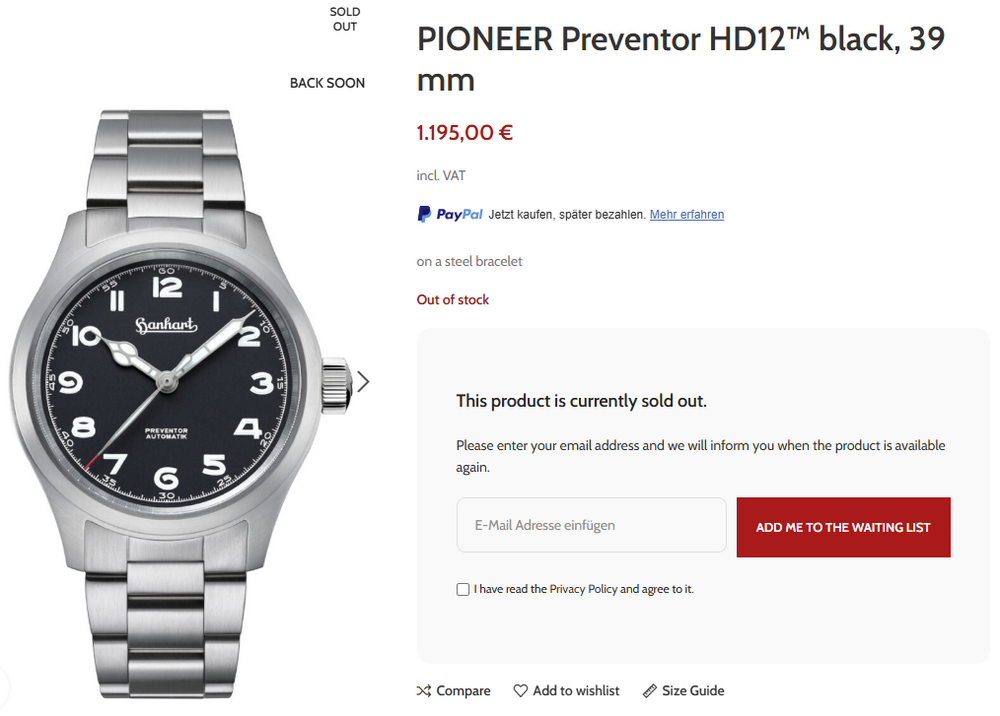
Task: Click the PayPal logo
Action: click(x=450, y=214)
